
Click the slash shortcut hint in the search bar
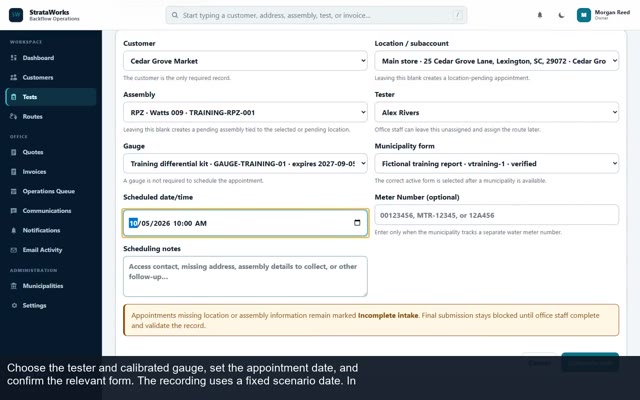(x=458, y=15)
